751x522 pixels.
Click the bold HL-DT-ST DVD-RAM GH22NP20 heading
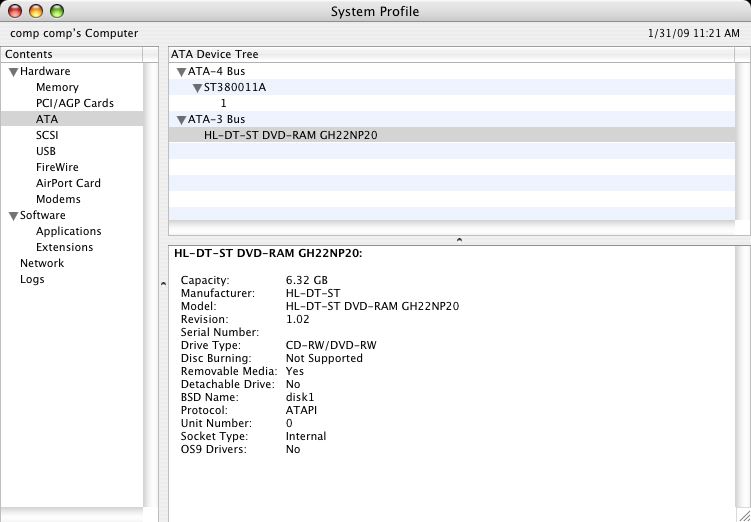click(268, 254)
